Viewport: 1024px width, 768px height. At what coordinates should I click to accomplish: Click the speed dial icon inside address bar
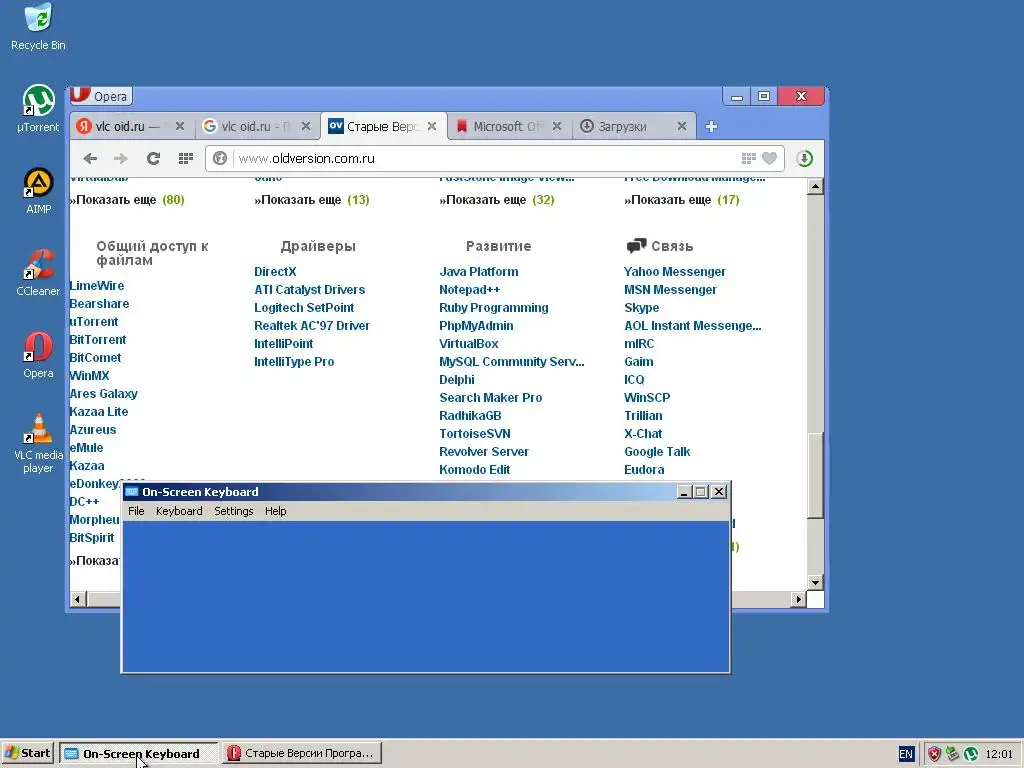(x=748, y=158)
